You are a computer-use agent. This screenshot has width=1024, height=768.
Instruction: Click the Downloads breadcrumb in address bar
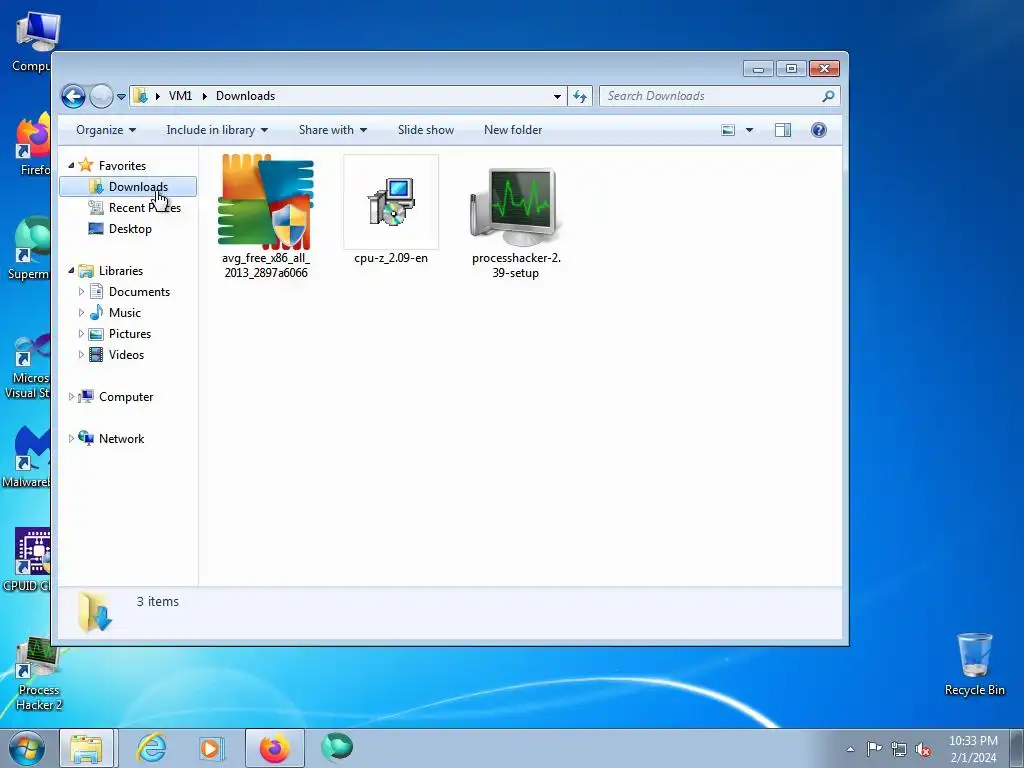(246, 96)
